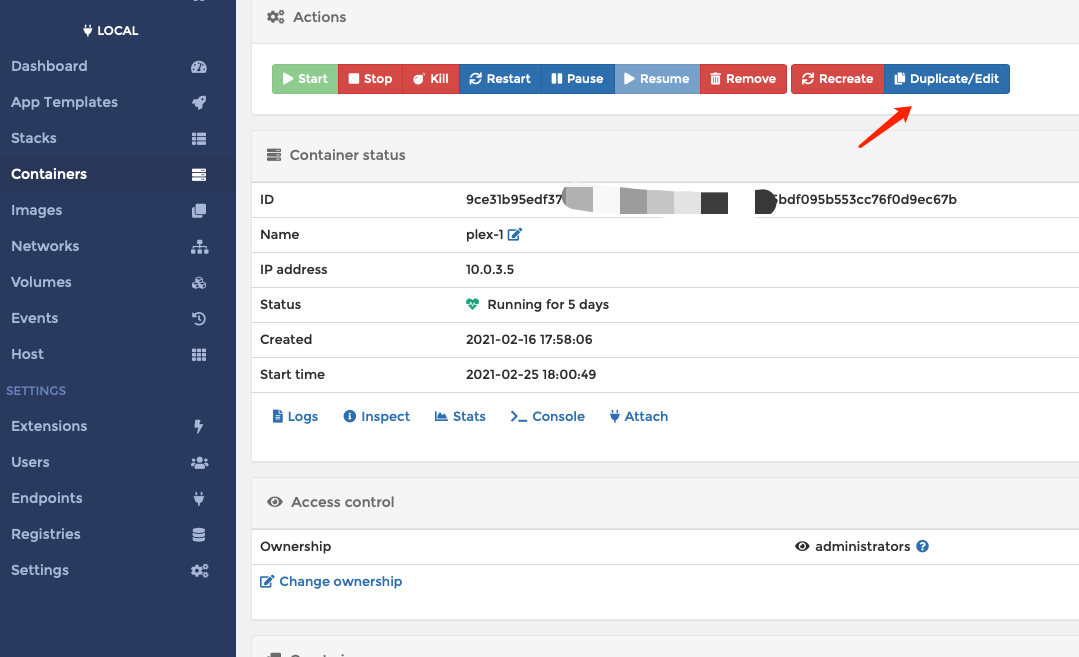Viewport: 1079px width, 657px height.
Task: Click the eye icon beside Access control
Action: (275, 502)
